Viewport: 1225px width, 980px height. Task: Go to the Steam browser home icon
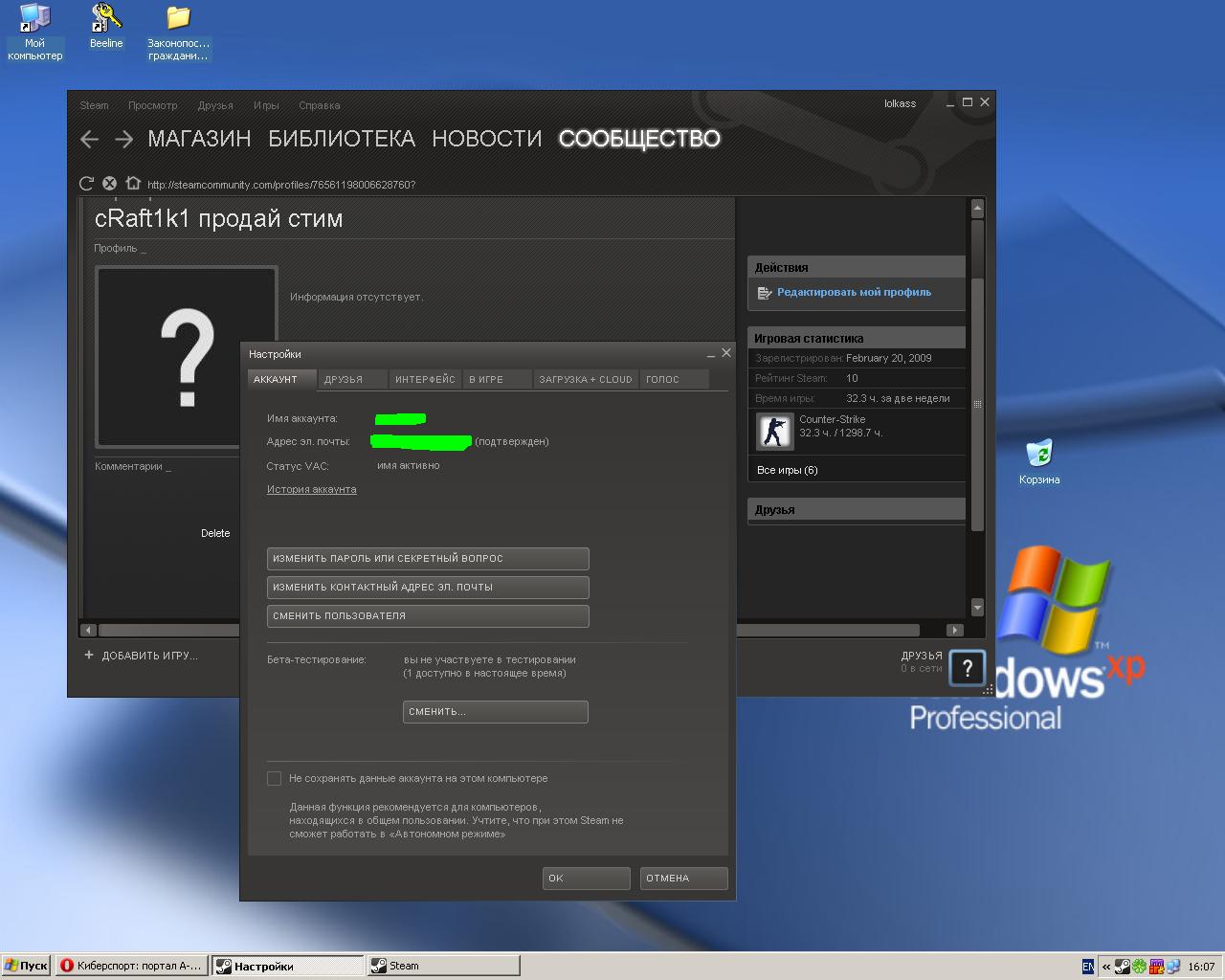click(x=133, y=184)
